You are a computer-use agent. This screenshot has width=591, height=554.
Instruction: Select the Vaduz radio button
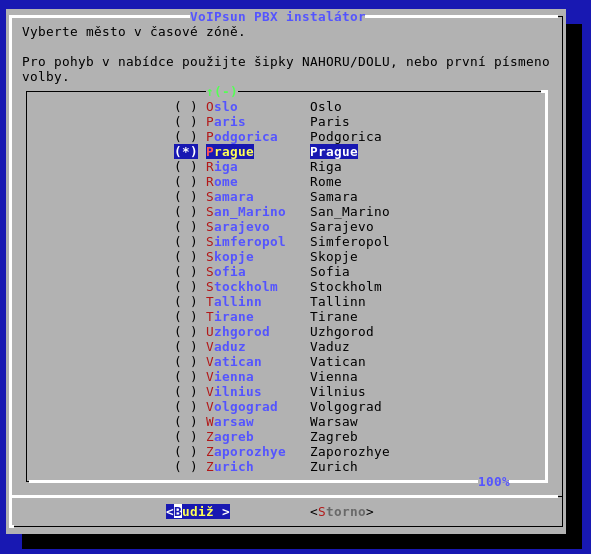point(186,347)
